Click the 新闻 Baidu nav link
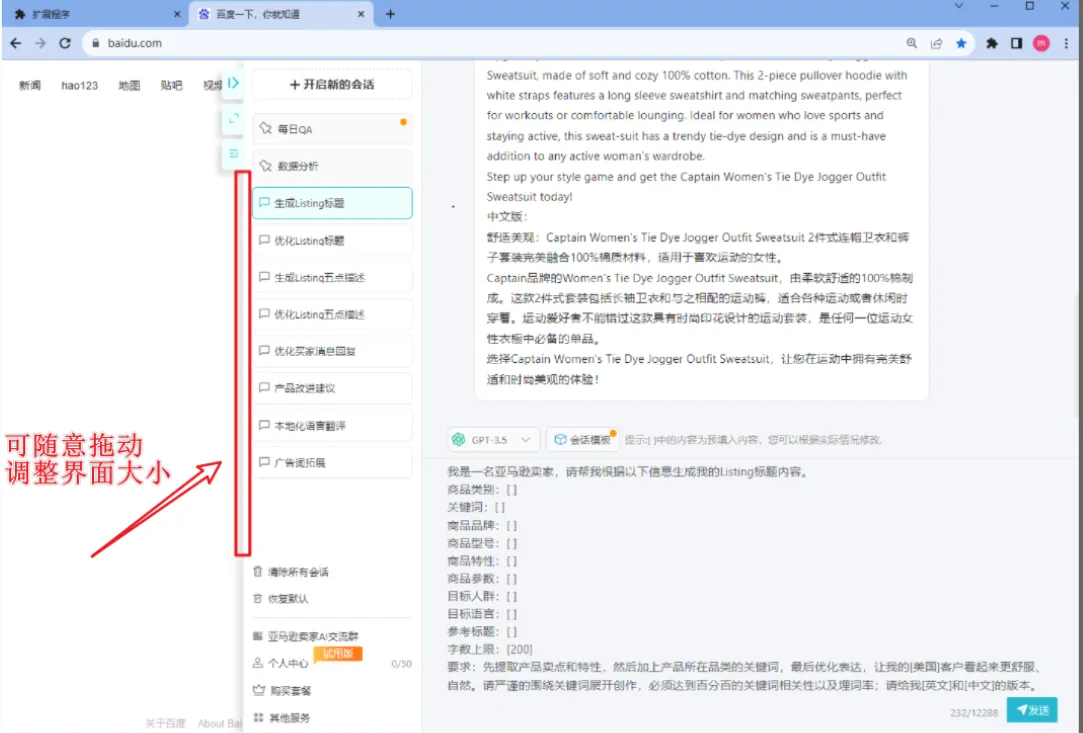The height and width of the screenshot is (733, 1083). [x=30, y=86]
